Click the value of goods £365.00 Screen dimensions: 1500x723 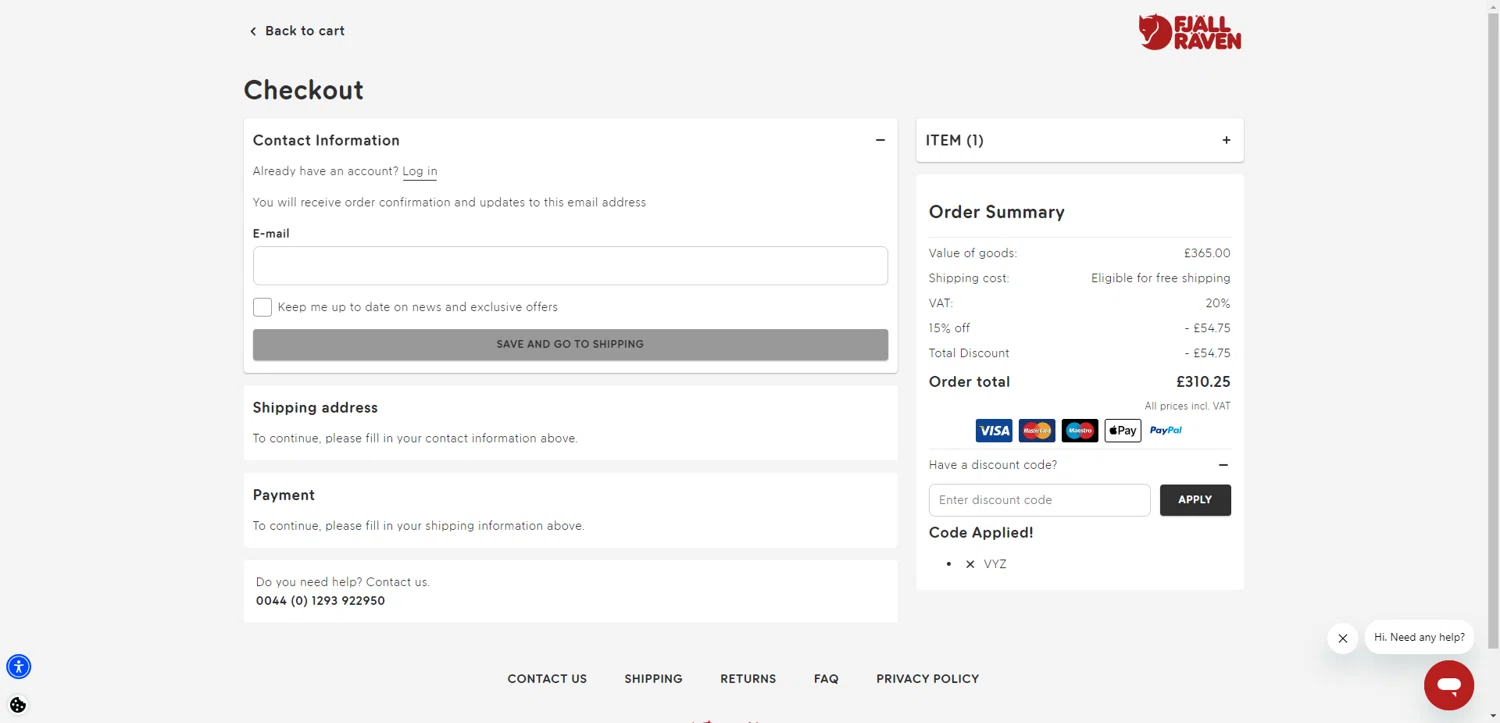click(x=1207, y=253)
